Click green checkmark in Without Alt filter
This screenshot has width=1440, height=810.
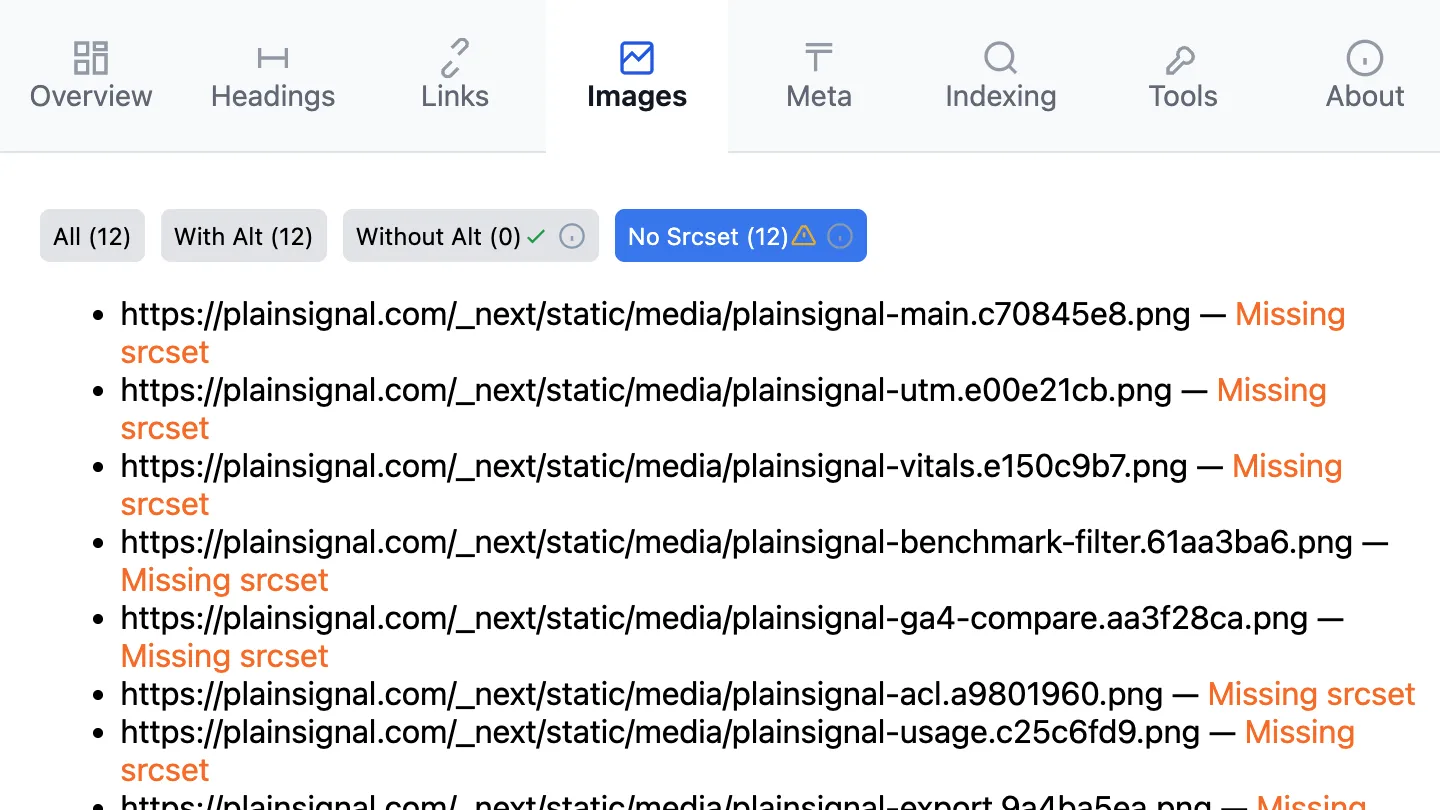coord(536,236)
